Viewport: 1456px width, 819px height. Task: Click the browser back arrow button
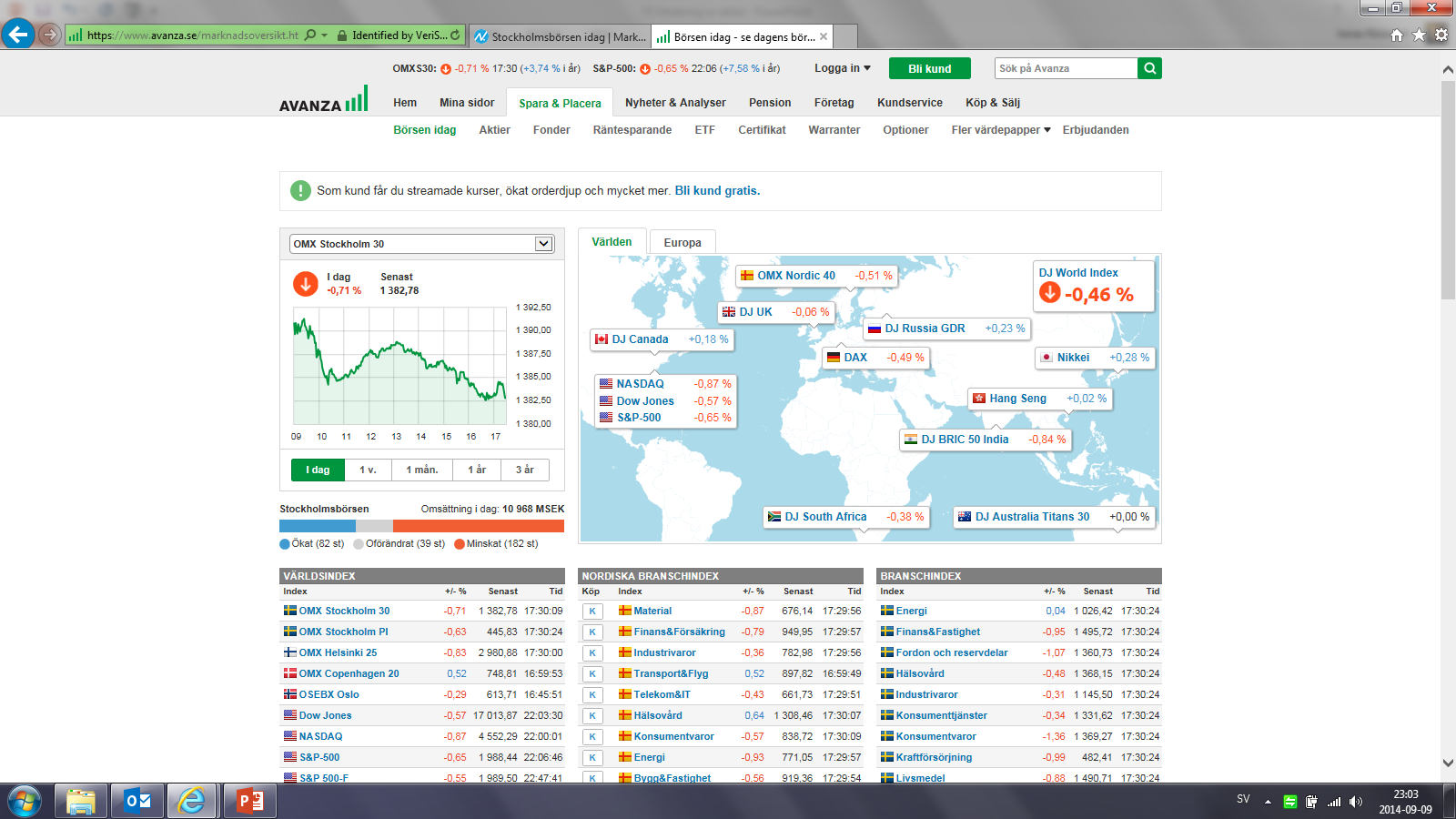point(18,35)
